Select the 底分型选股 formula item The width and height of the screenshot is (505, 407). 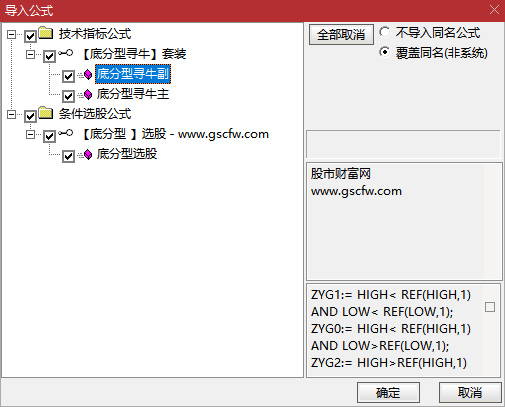click(127, 154)
